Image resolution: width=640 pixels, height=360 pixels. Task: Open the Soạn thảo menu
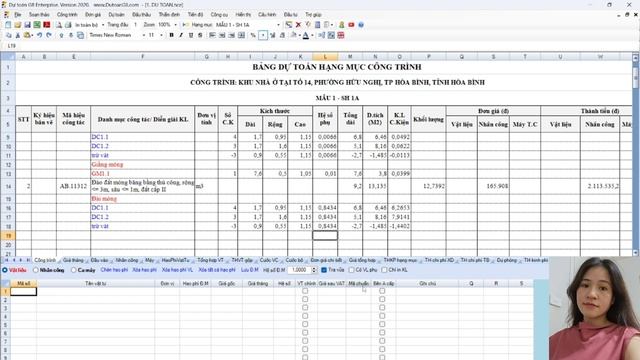click(x=39, y=15)
